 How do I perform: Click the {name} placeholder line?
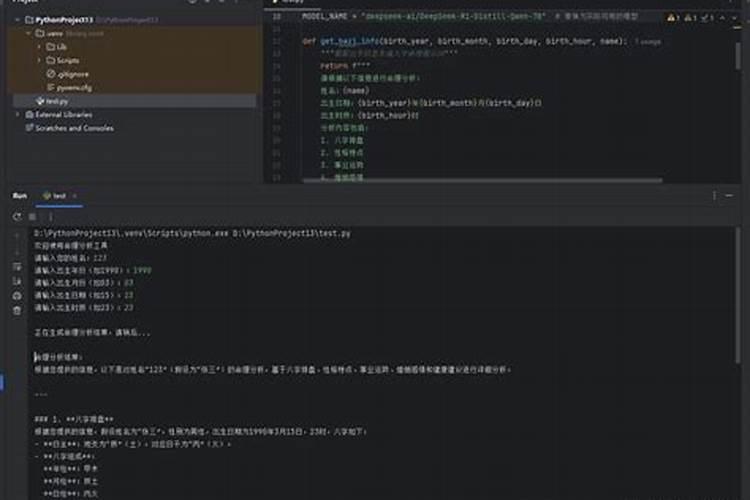click(x=345, y=90)
